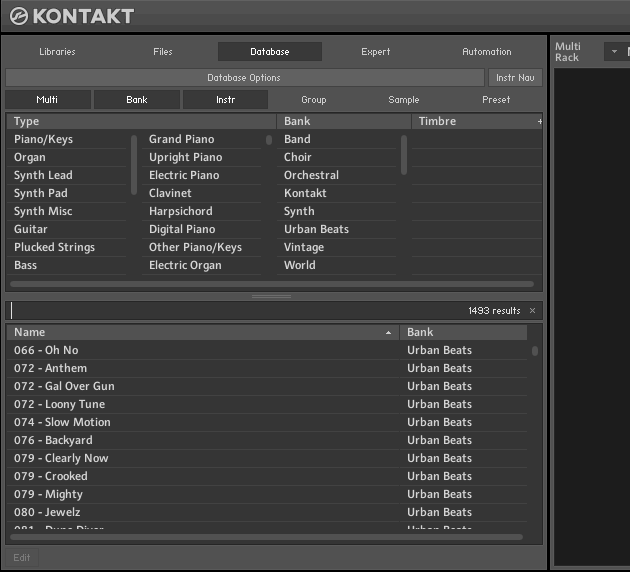Select Upright Piano subtype
This screenshot has height=572, width=630.
click(x=202, y=157)
